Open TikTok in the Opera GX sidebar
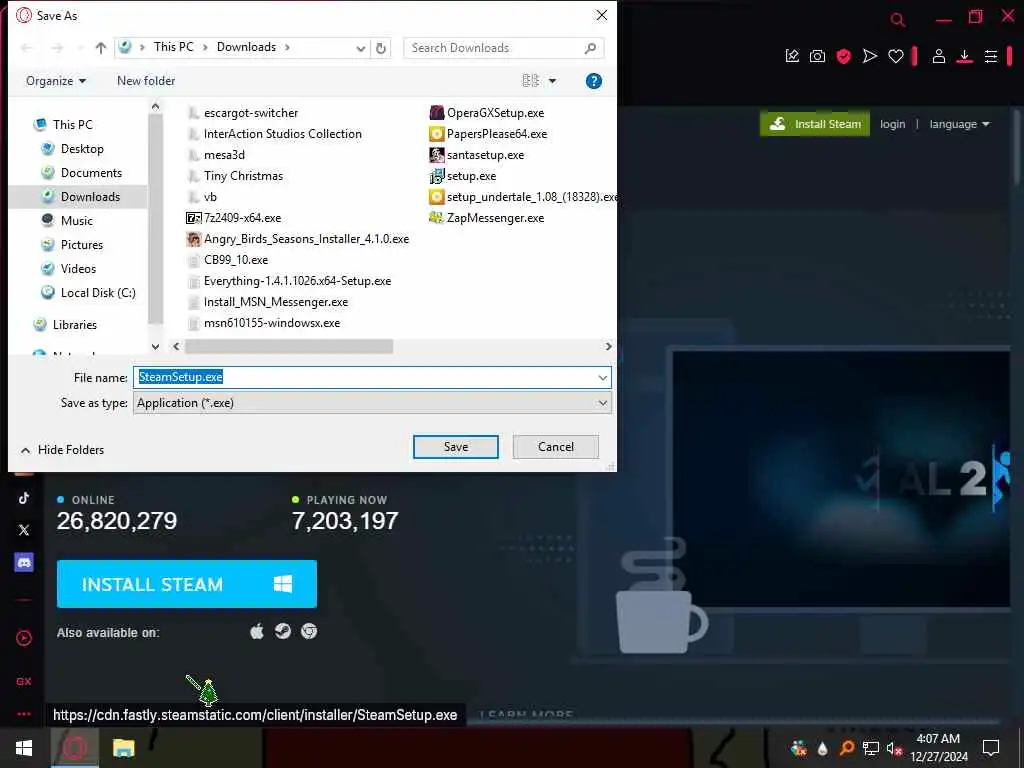This screenshot has width=1024, height=768. [24, 498]
